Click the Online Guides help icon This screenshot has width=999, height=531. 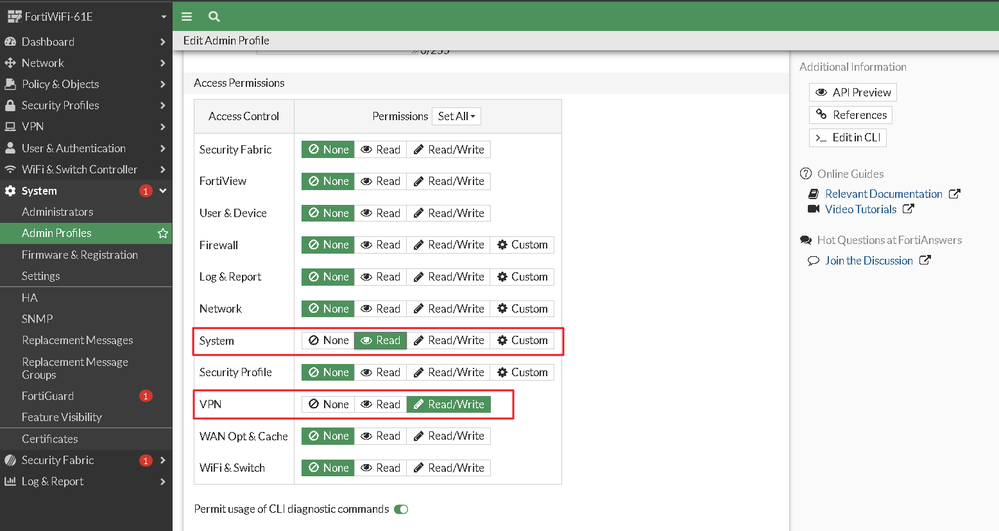pyautogui.click(x=806, y=173)
